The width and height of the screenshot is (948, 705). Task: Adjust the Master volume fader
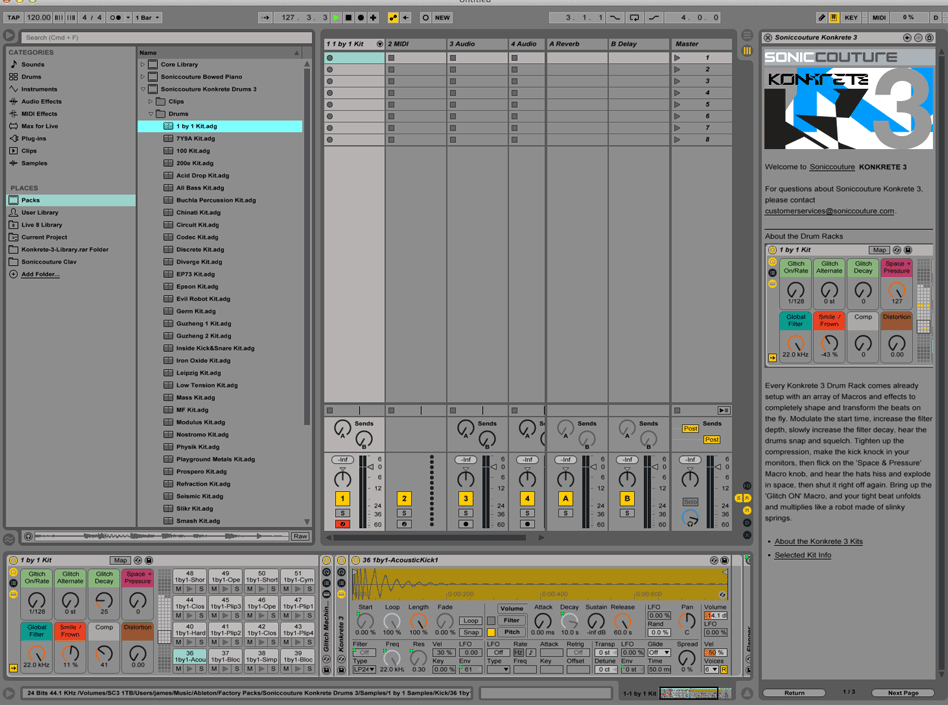pyautogui.click(x=718, y=467)
